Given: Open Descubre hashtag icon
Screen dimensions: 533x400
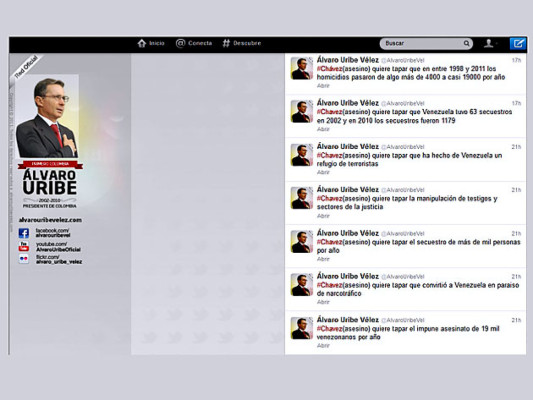Looking at the screenshot, I should [226, 43].
